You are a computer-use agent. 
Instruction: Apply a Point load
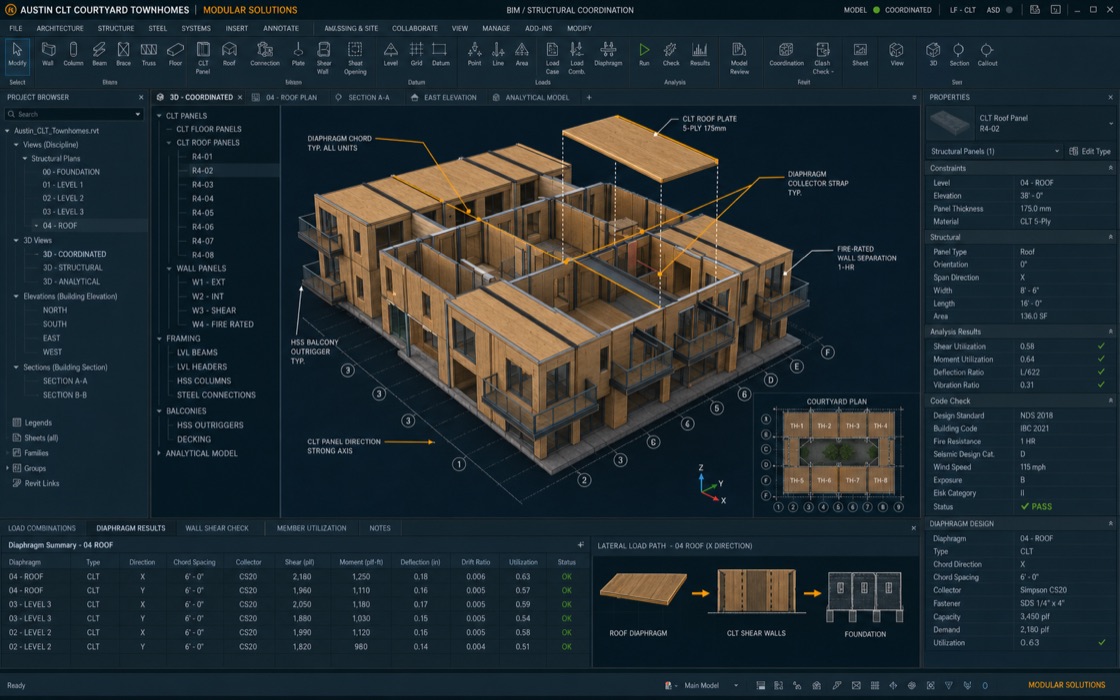pyautogui.click(x=474, y=55)
